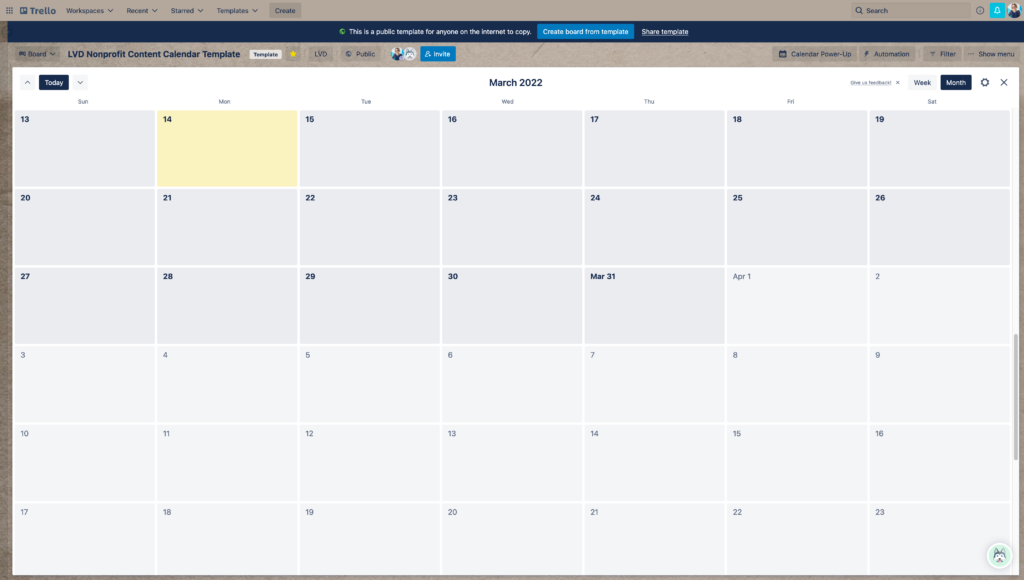Select the March 19 calendar cell
Screen dimensions: 1024x580
click(939, 148)
